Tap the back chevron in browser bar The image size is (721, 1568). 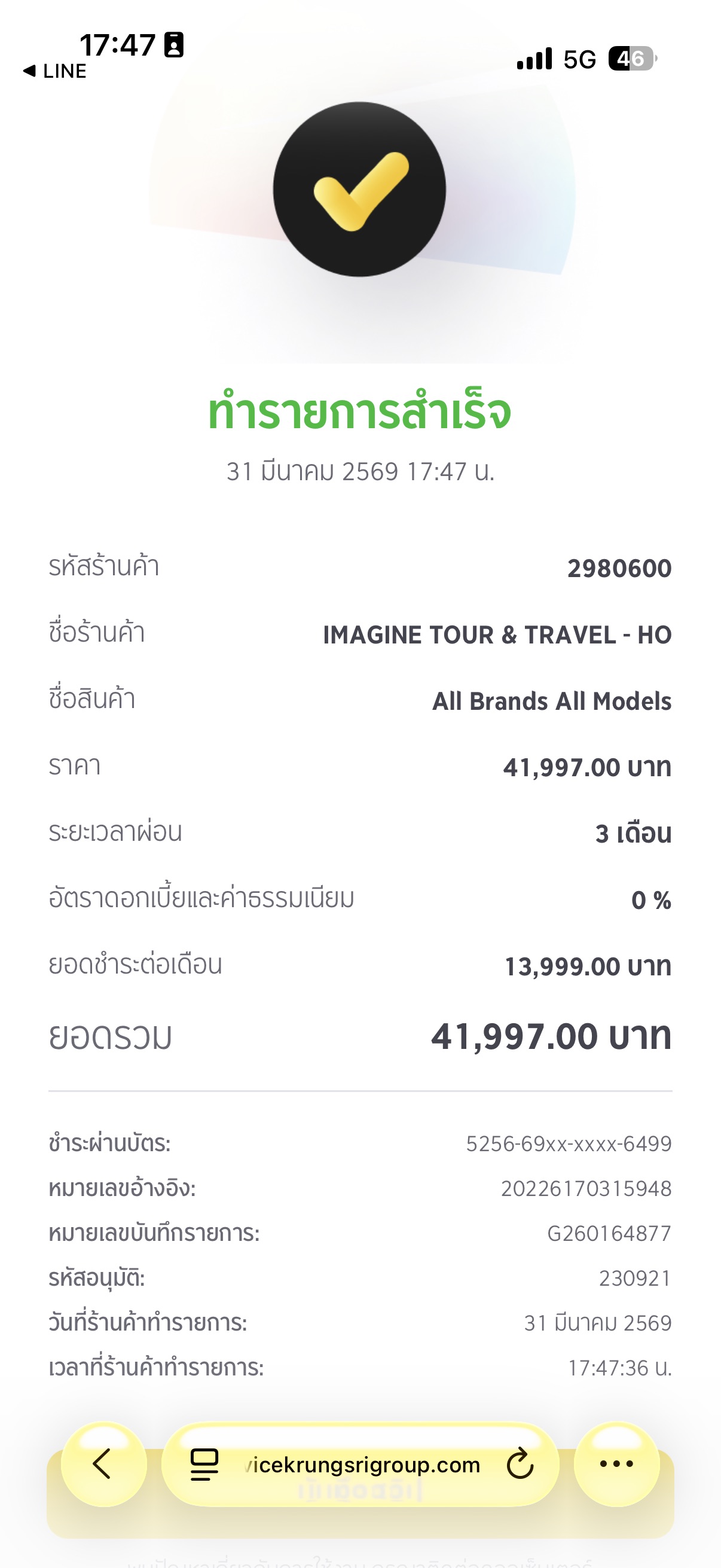coord(103,1464)
